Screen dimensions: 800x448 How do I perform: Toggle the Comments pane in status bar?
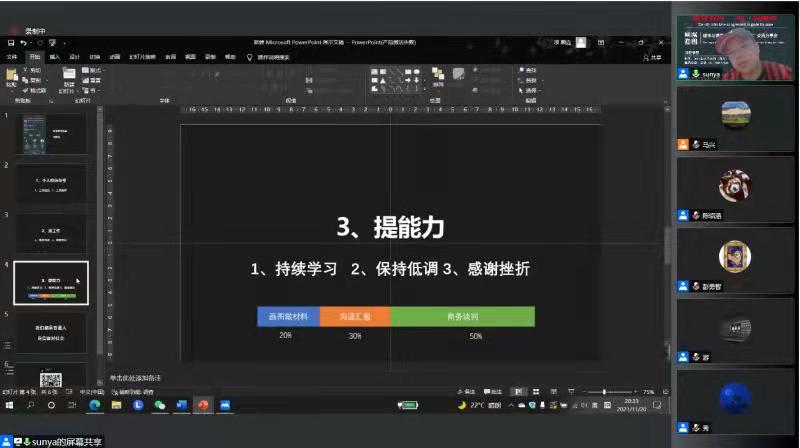(x=492, y=391)
